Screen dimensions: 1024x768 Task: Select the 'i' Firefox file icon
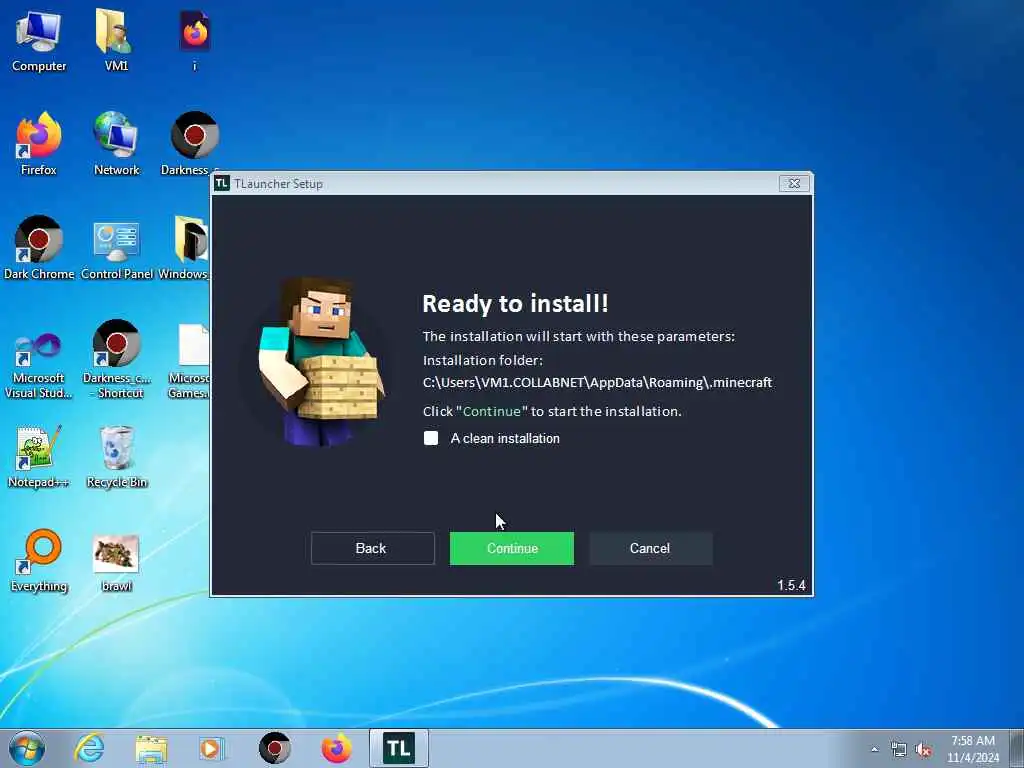tap(195, 40)
